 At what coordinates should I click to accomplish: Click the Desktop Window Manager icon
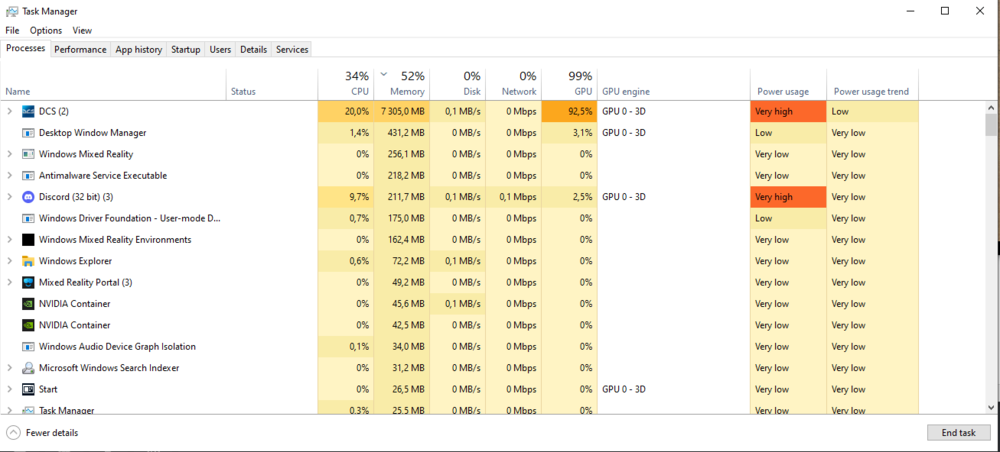click(28, 133)
